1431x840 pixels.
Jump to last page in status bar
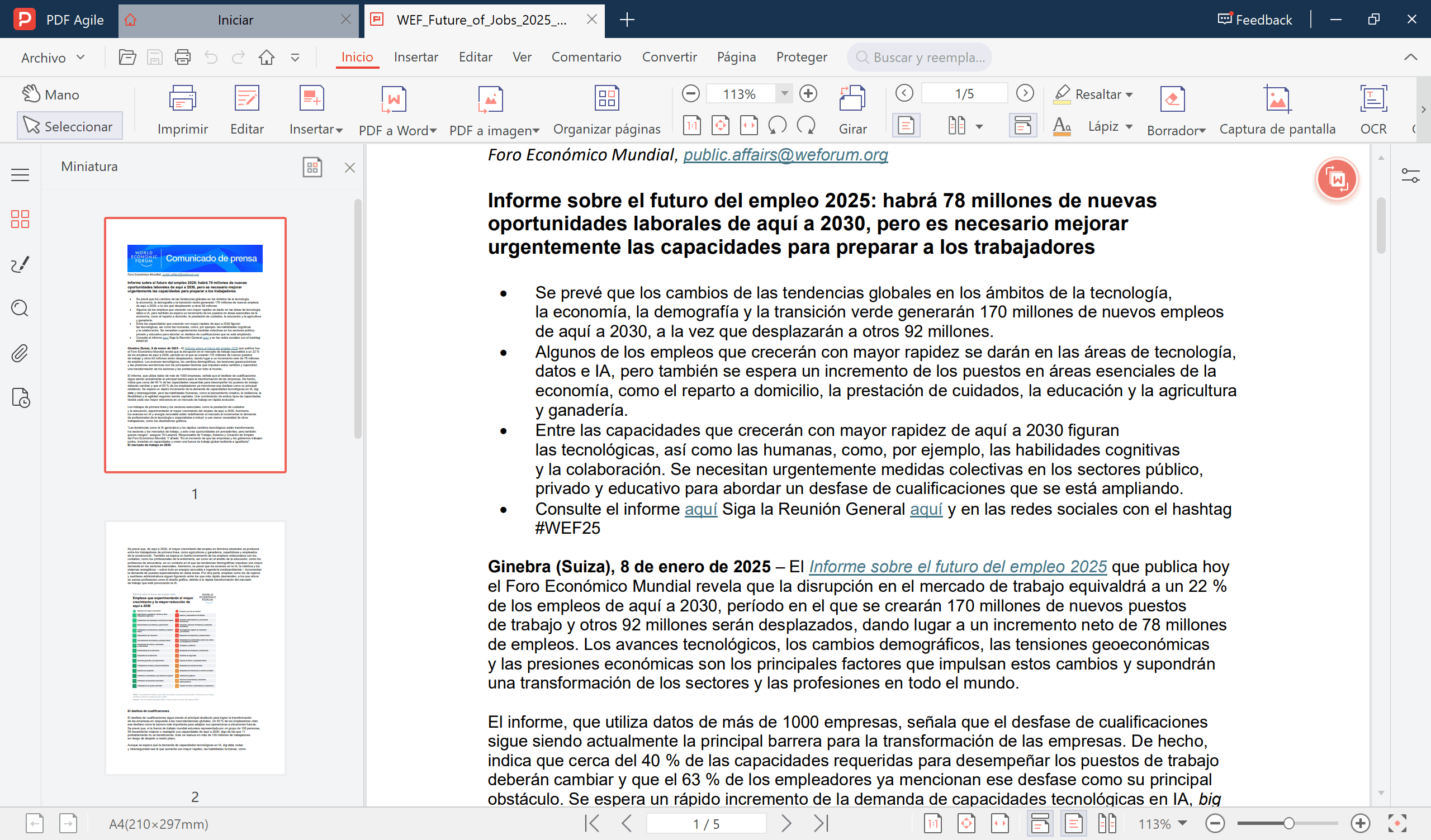(x=821, y=824)
